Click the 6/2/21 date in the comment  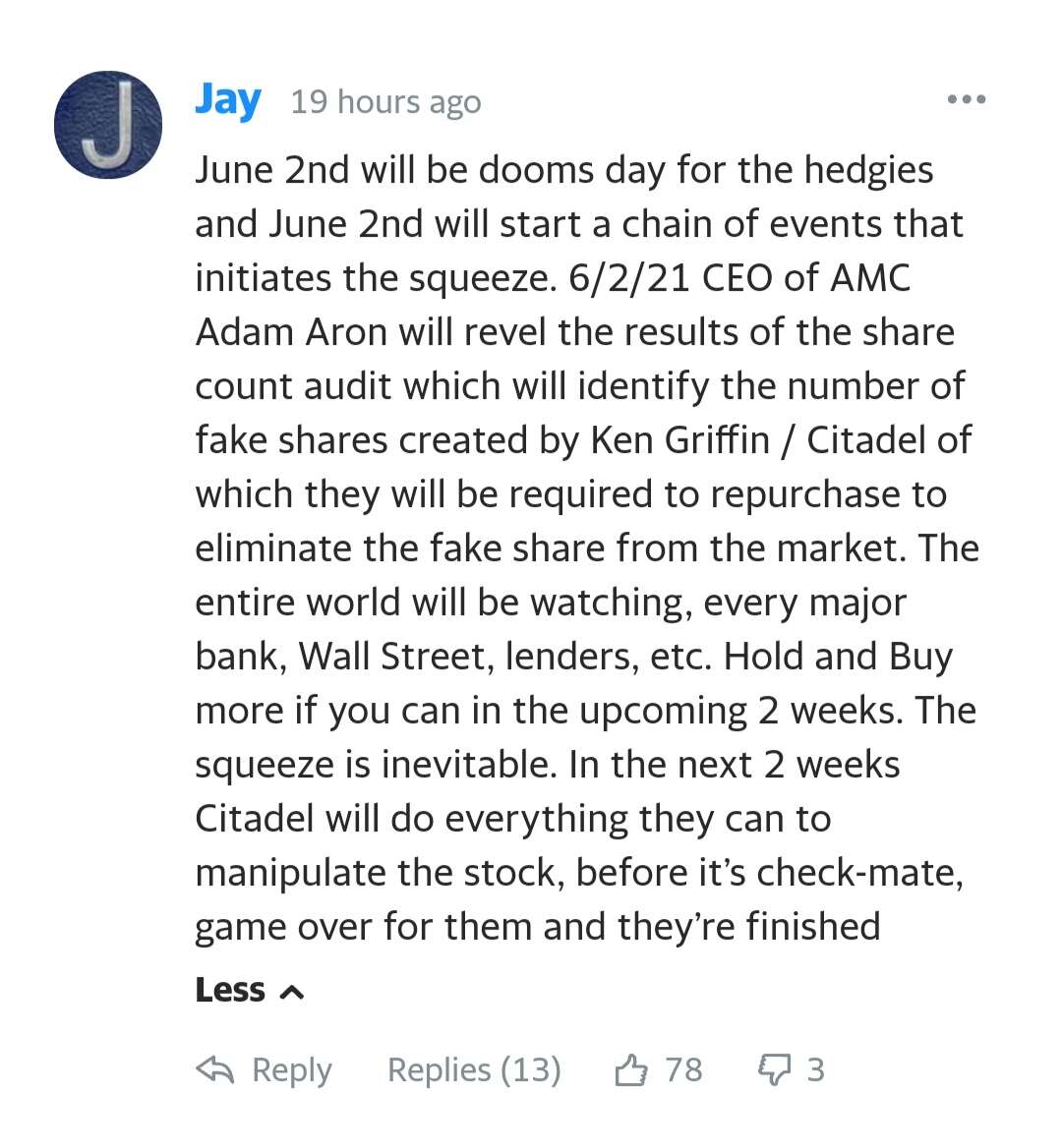629,278
